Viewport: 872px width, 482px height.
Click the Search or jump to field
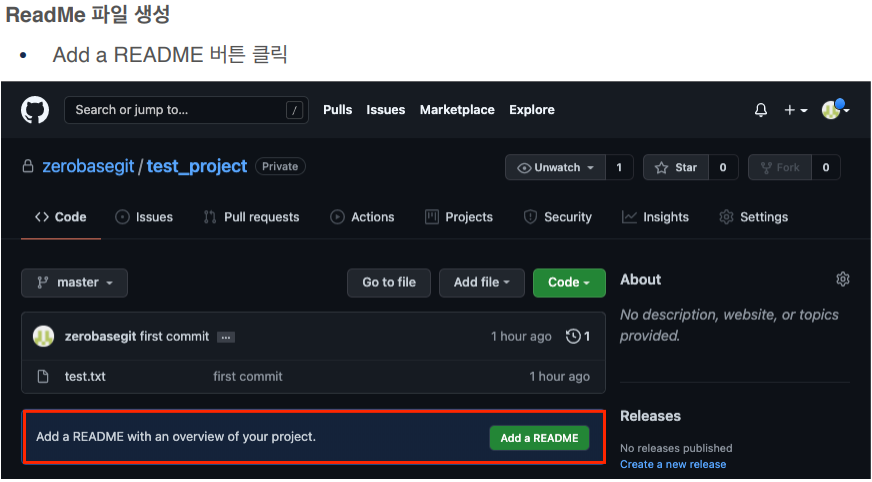tap(186, 110)
